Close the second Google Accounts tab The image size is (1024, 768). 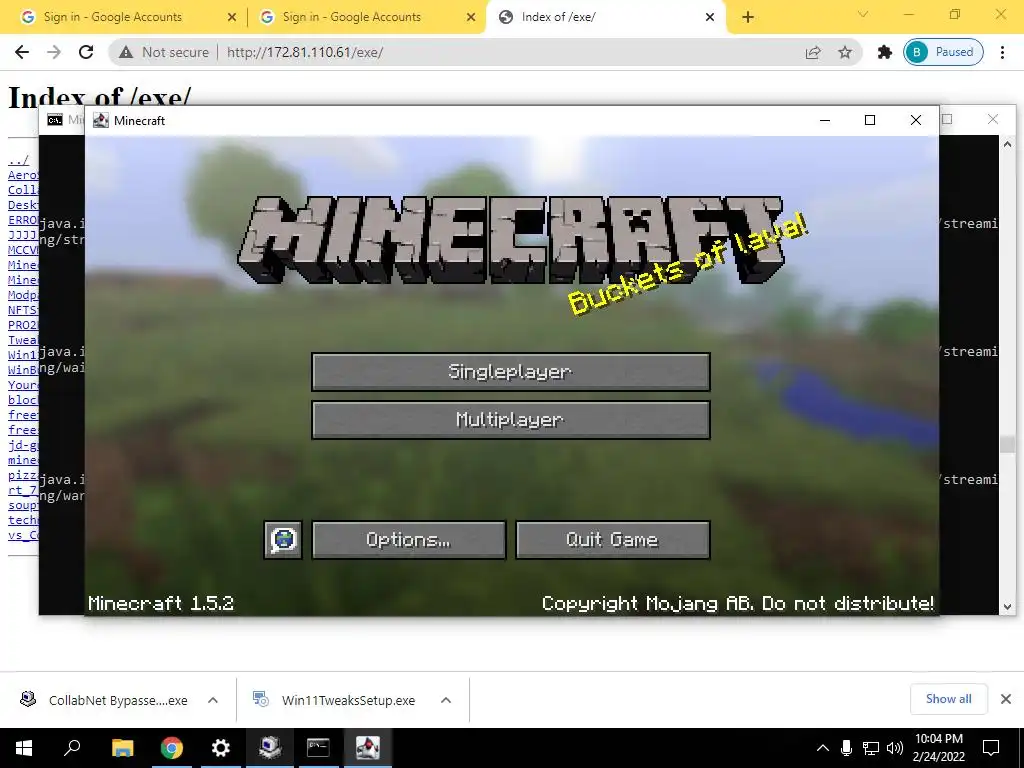point(471,17)
